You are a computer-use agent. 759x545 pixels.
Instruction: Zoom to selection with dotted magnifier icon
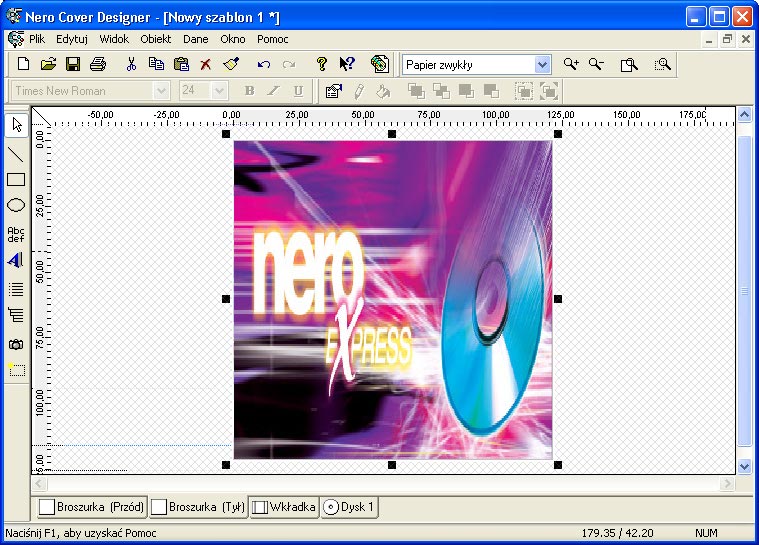[x=662, y=64]
